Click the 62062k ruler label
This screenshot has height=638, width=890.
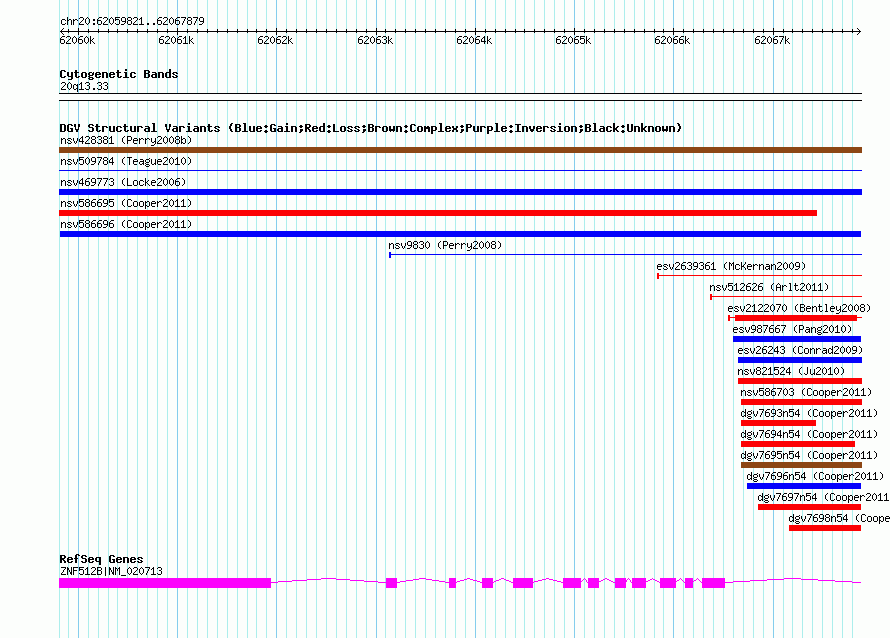pyautogui.click(x=275, y=40)
